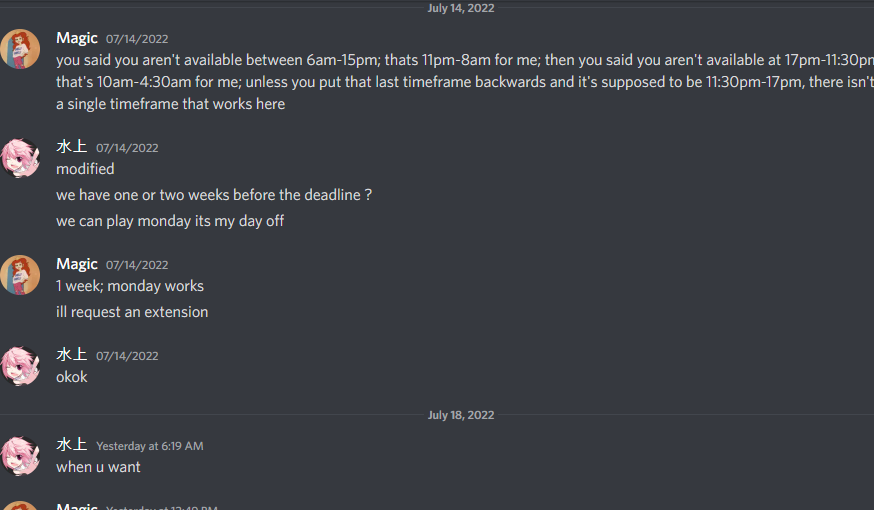The height and width of the screenshot is (510, 874).
Task: Select the "when u want" message
Action: click(x=98, y=467)
